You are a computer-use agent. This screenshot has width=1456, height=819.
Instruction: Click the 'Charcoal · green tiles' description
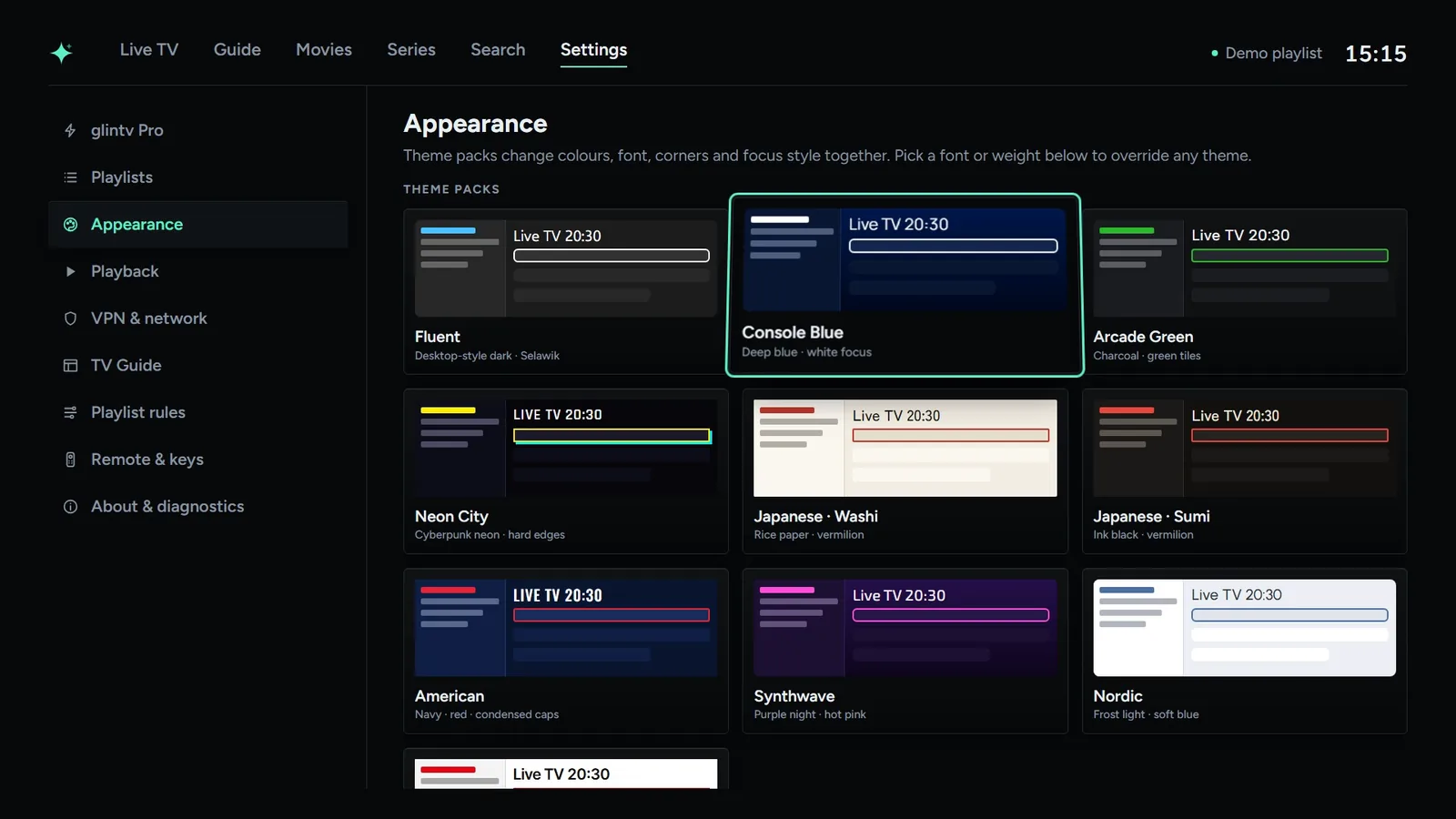coord(1147,356)
